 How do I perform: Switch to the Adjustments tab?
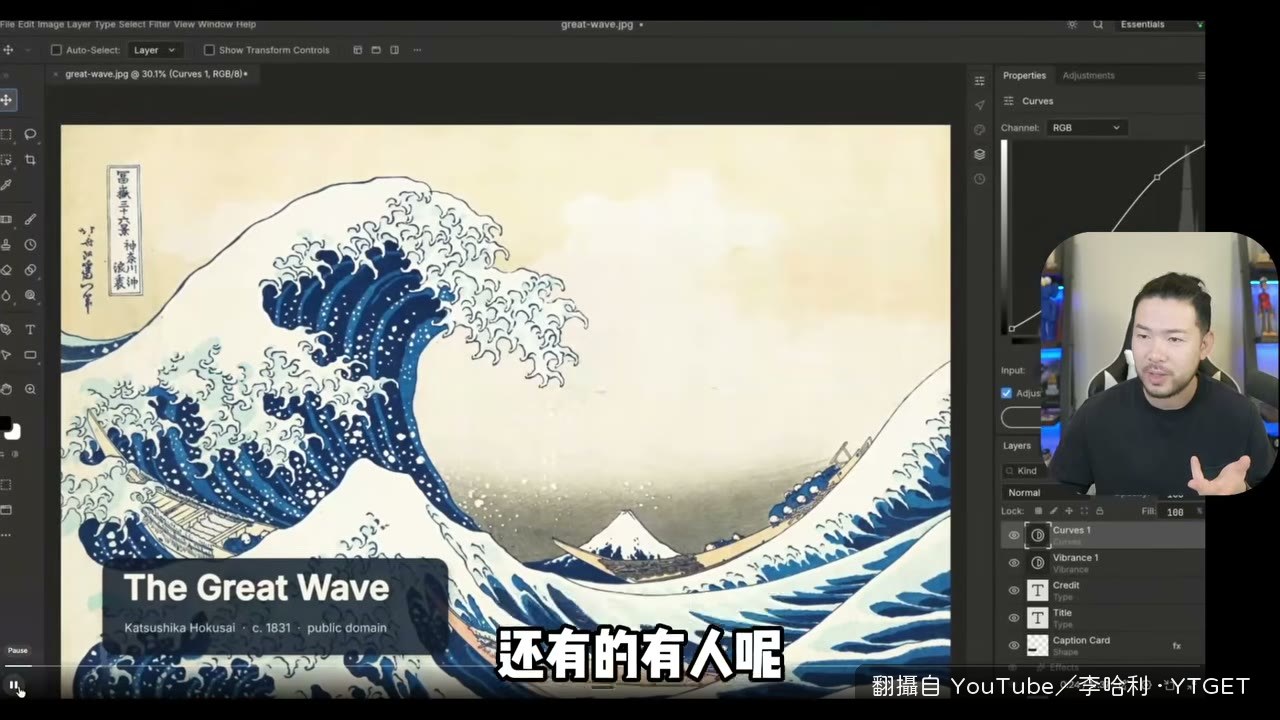coord(1088,75)
